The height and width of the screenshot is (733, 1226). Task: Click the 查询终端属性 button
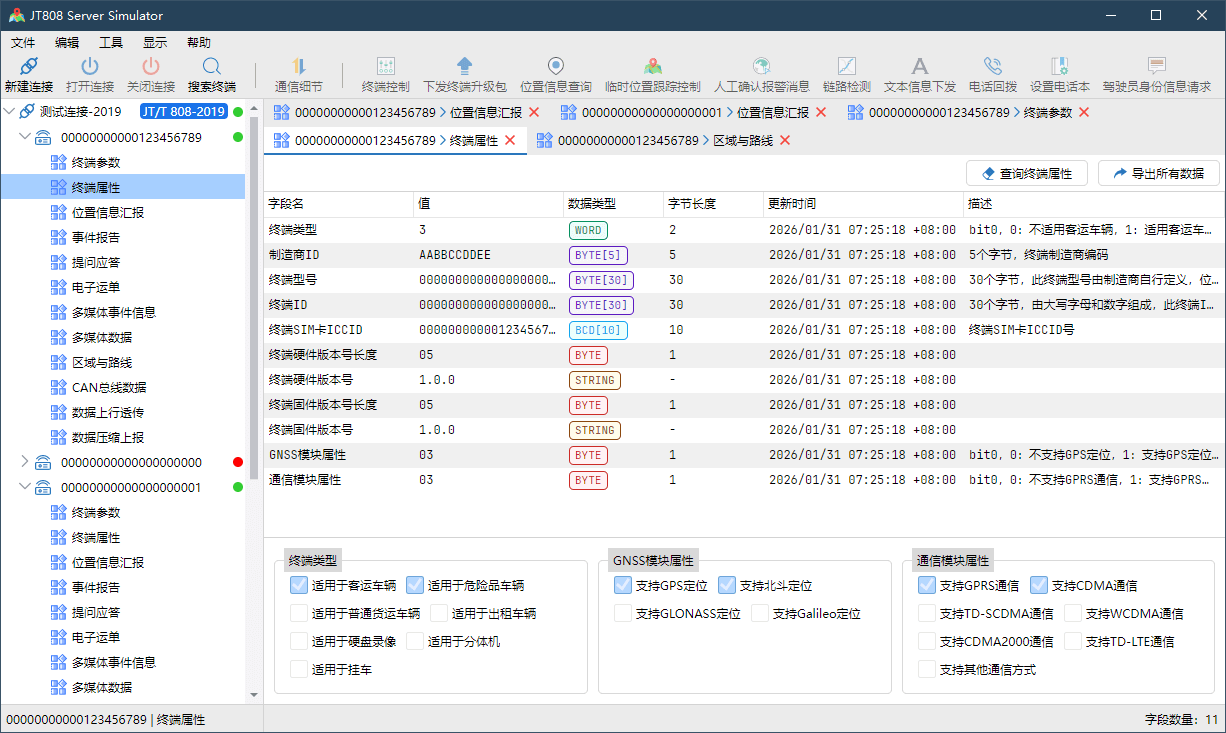1026,173
